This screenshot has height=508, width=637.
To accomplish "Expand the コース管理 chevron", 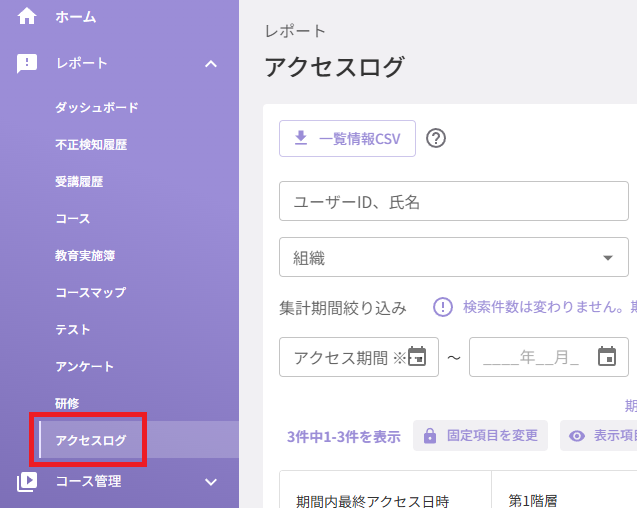I will [x=211, y=482].
